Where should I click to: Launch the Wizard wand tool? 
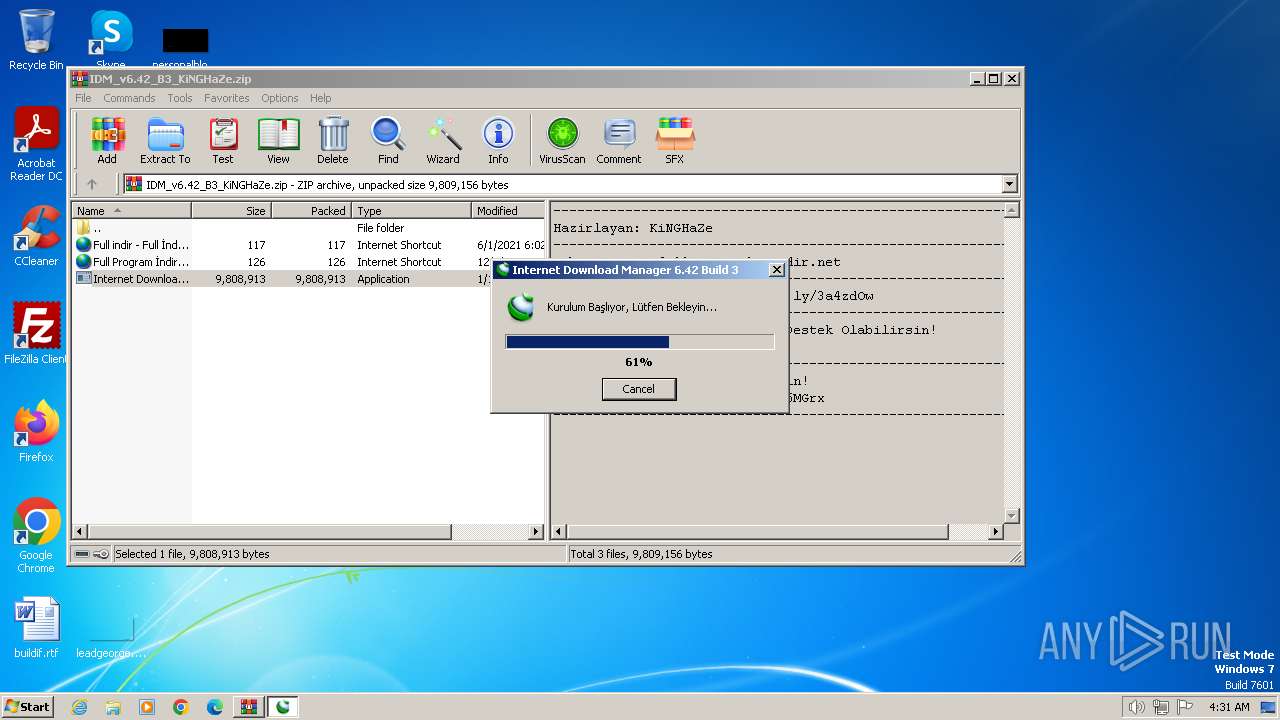coord(443,140)
